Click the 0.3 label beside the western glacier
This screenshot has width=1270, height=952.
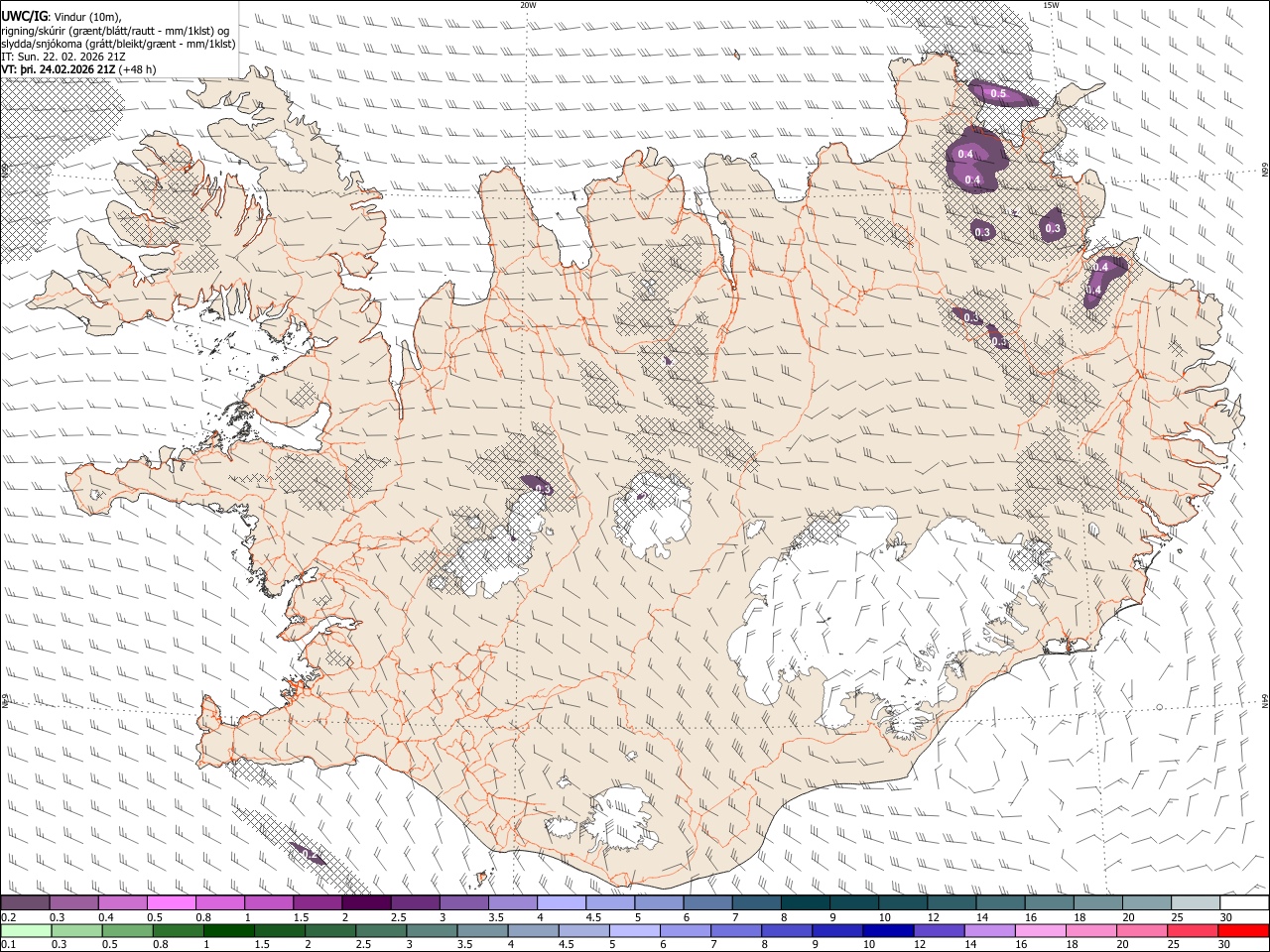tap(543, 488)
